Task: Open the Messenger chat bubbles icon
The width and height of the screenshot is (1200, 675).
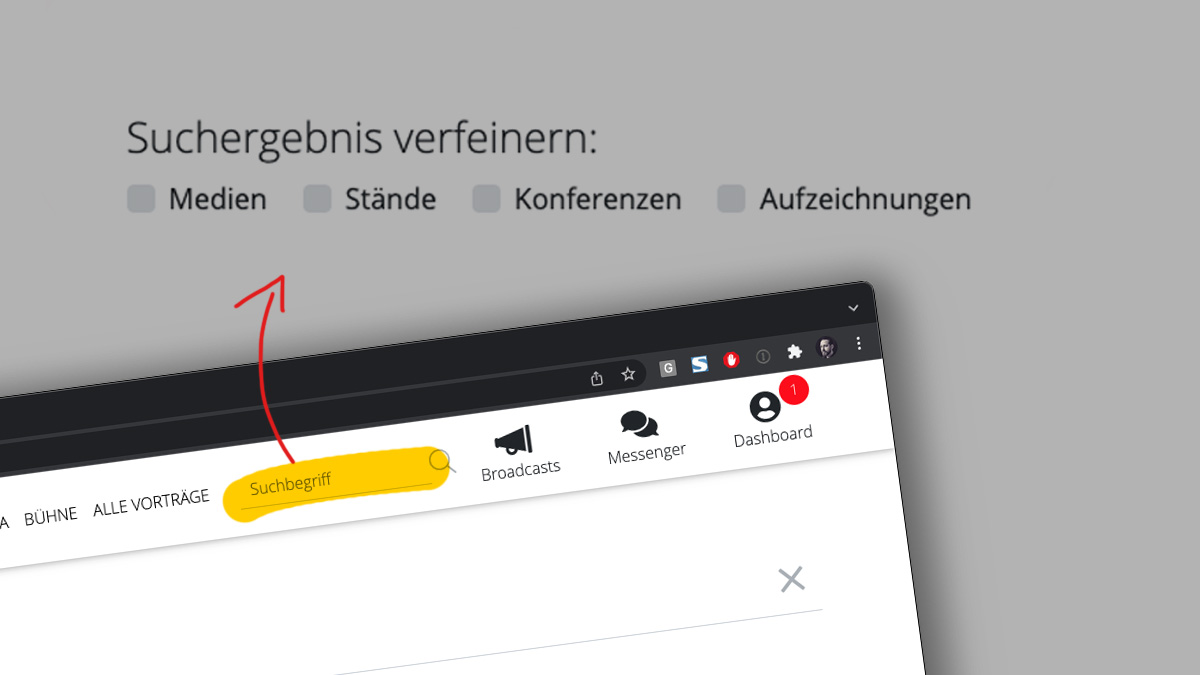Action: [640, 425]
